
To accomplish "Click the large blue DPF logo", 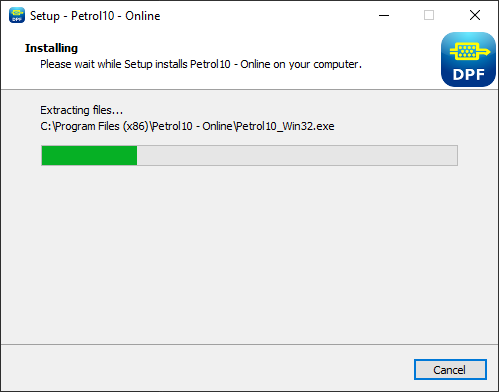I will click(468, 60).
